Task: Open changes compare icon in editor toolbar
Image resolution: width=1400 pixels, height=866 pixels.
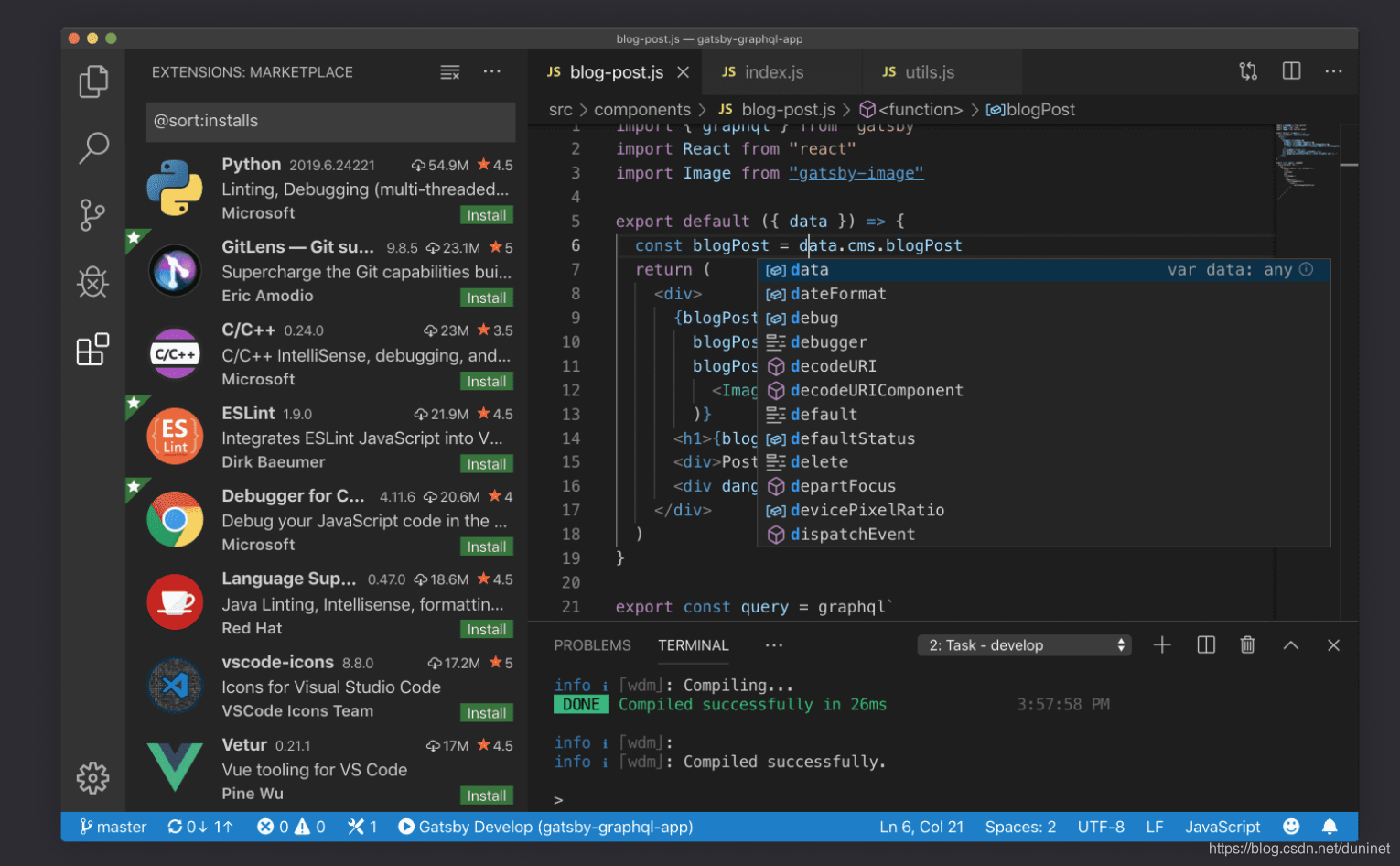Action: (1248, 71)
